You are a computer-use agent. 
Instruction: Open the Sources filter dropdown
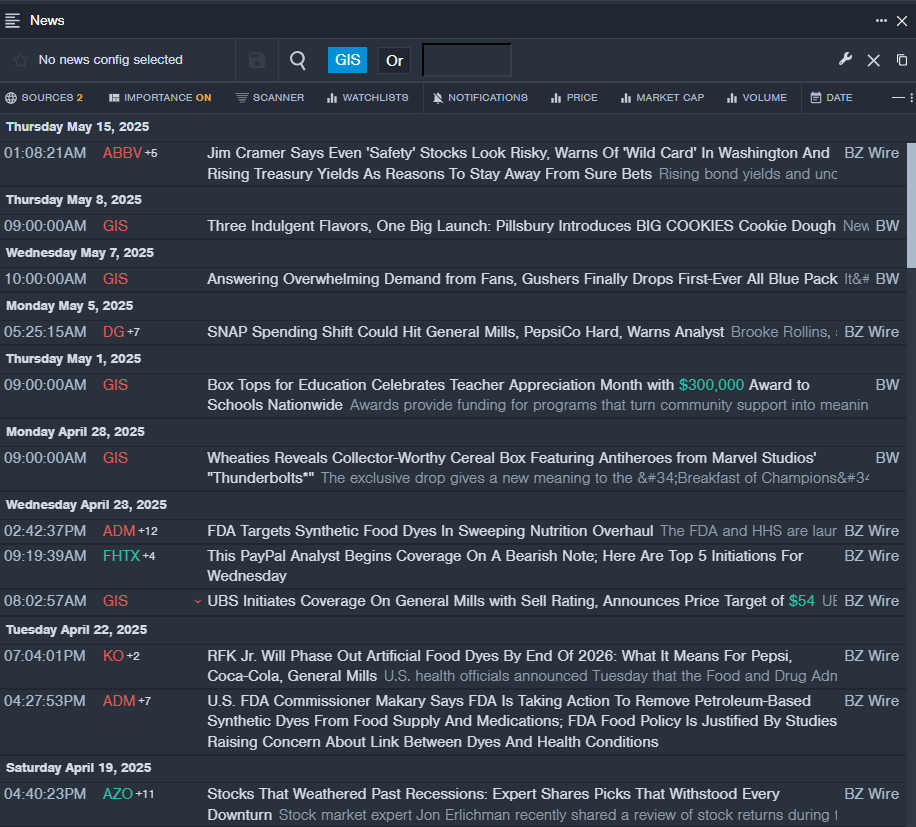pyautogui.click(x=44, y=98)
